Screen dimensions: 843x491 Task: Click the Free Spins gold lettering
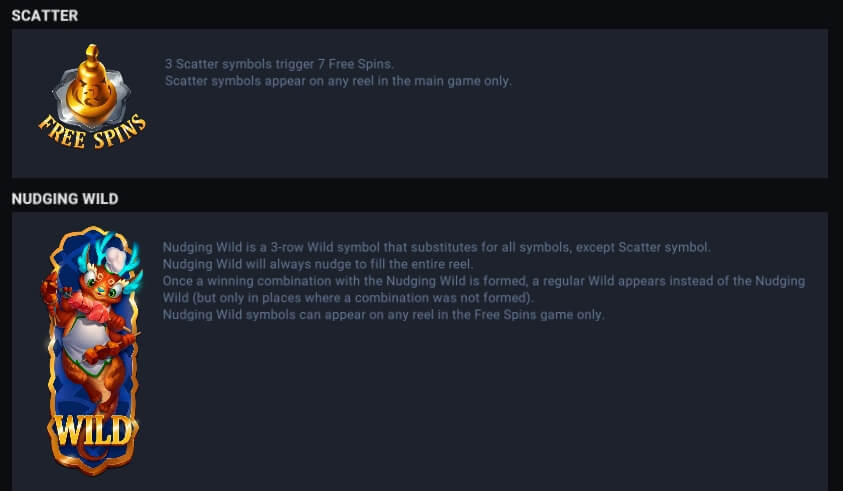point(92,132)
